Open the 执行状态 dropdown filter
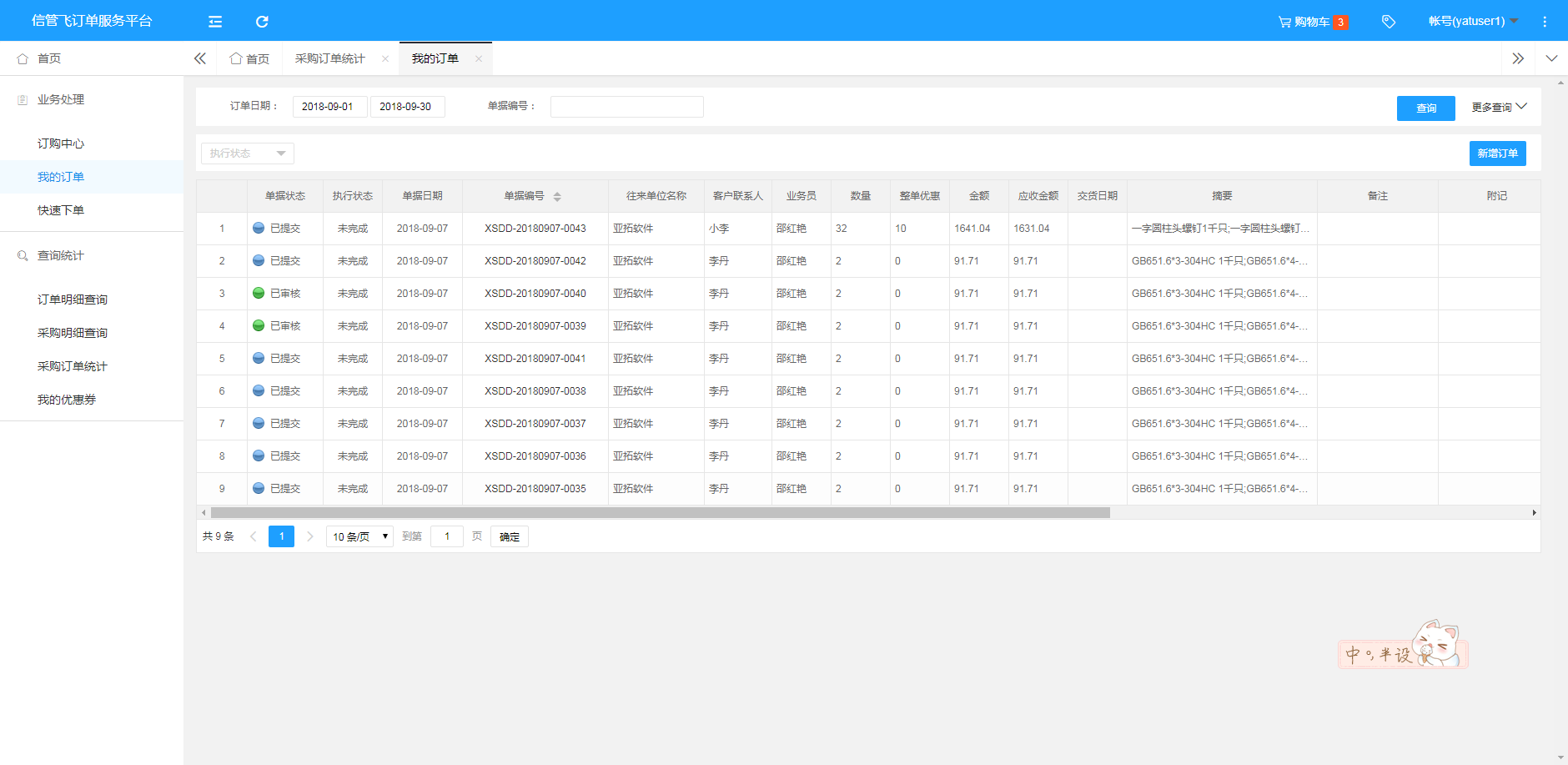The image size is (1568, 765). [248, 154]
